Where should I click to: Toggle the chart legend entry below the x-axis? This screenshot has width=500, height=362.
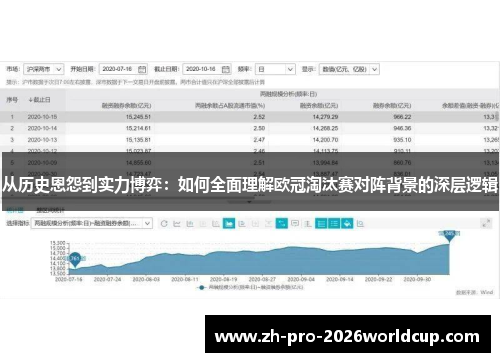251,287
